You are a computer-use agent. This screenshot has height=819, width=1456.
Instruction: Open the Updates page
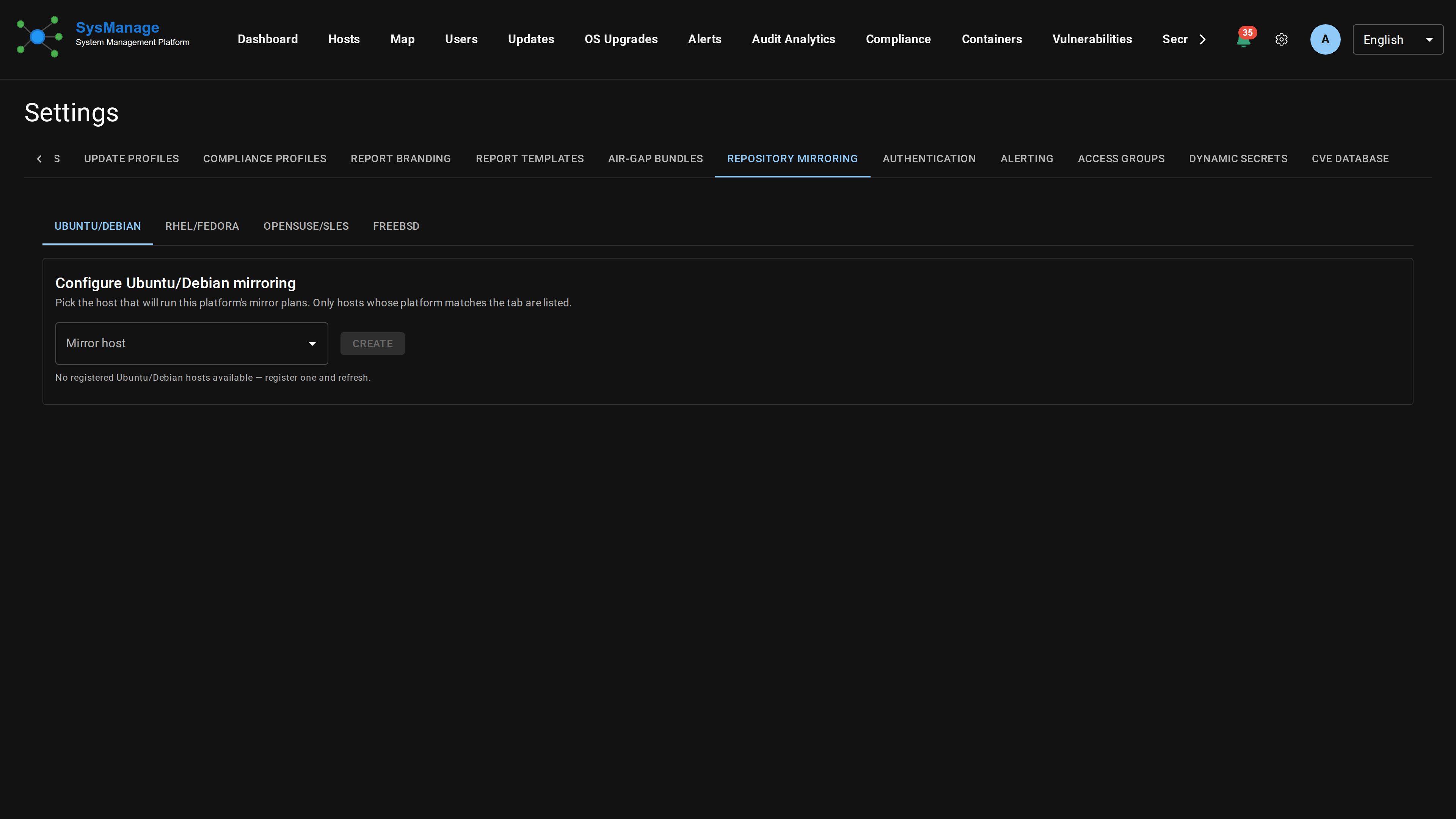[x=531, y=39]
